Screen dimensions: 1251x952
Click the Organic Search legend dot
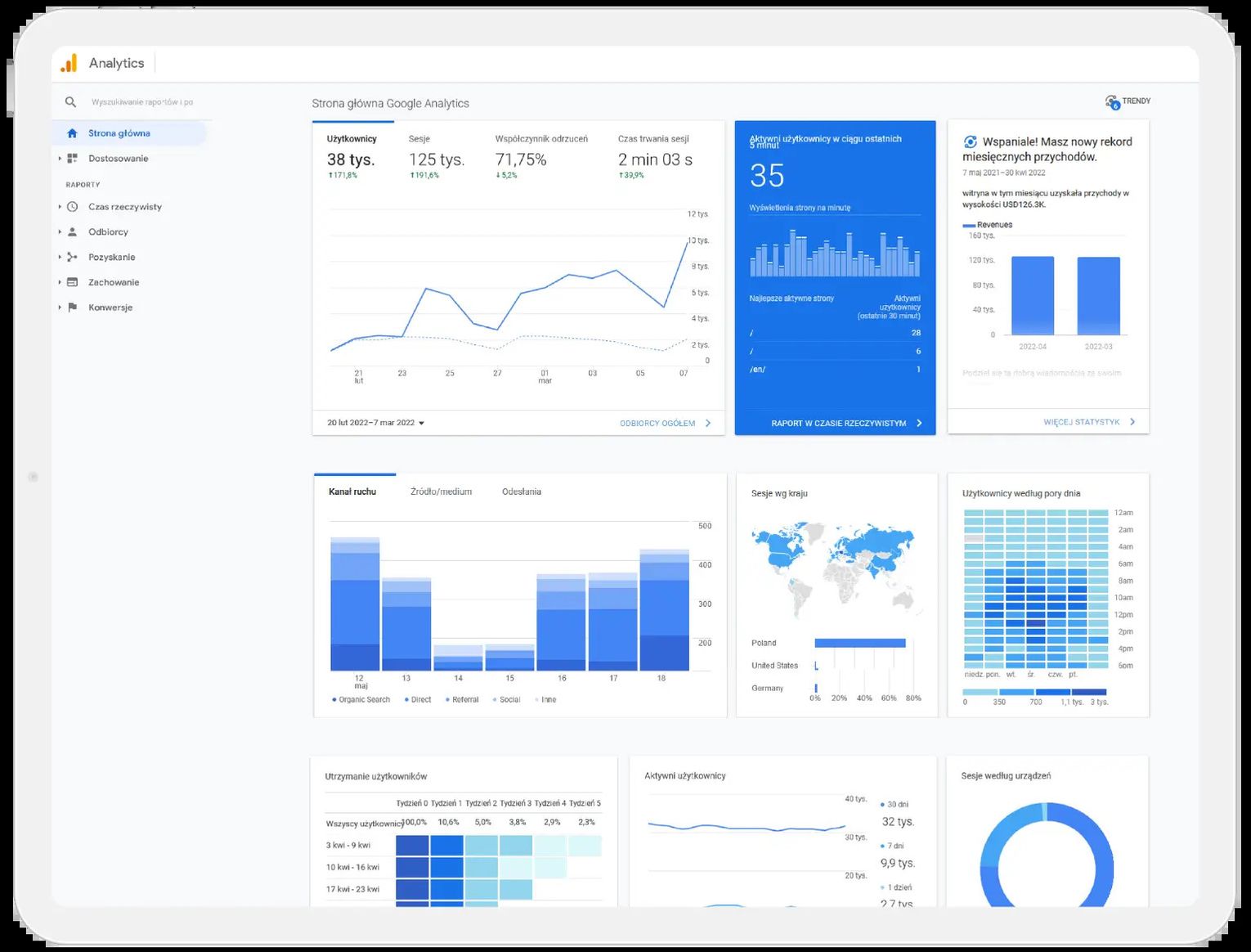click(x=334, y=699)
